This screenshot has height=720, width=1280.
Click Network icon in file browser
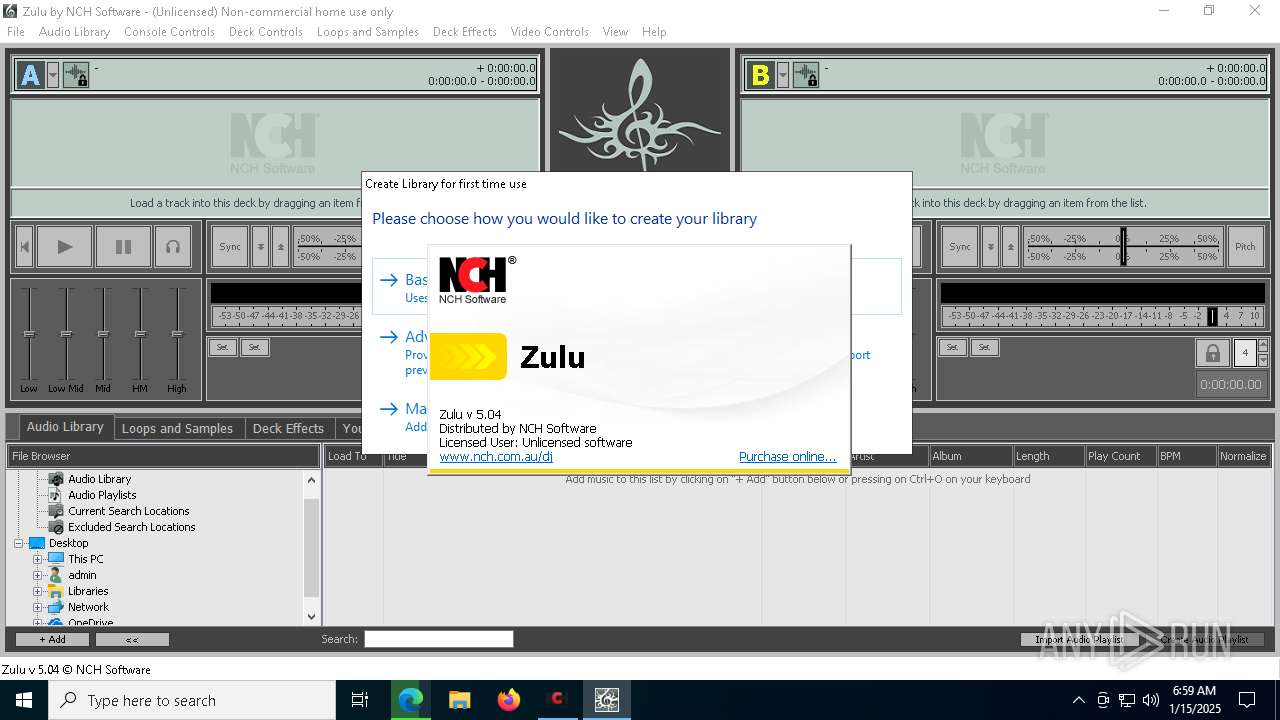pos(56,607)
